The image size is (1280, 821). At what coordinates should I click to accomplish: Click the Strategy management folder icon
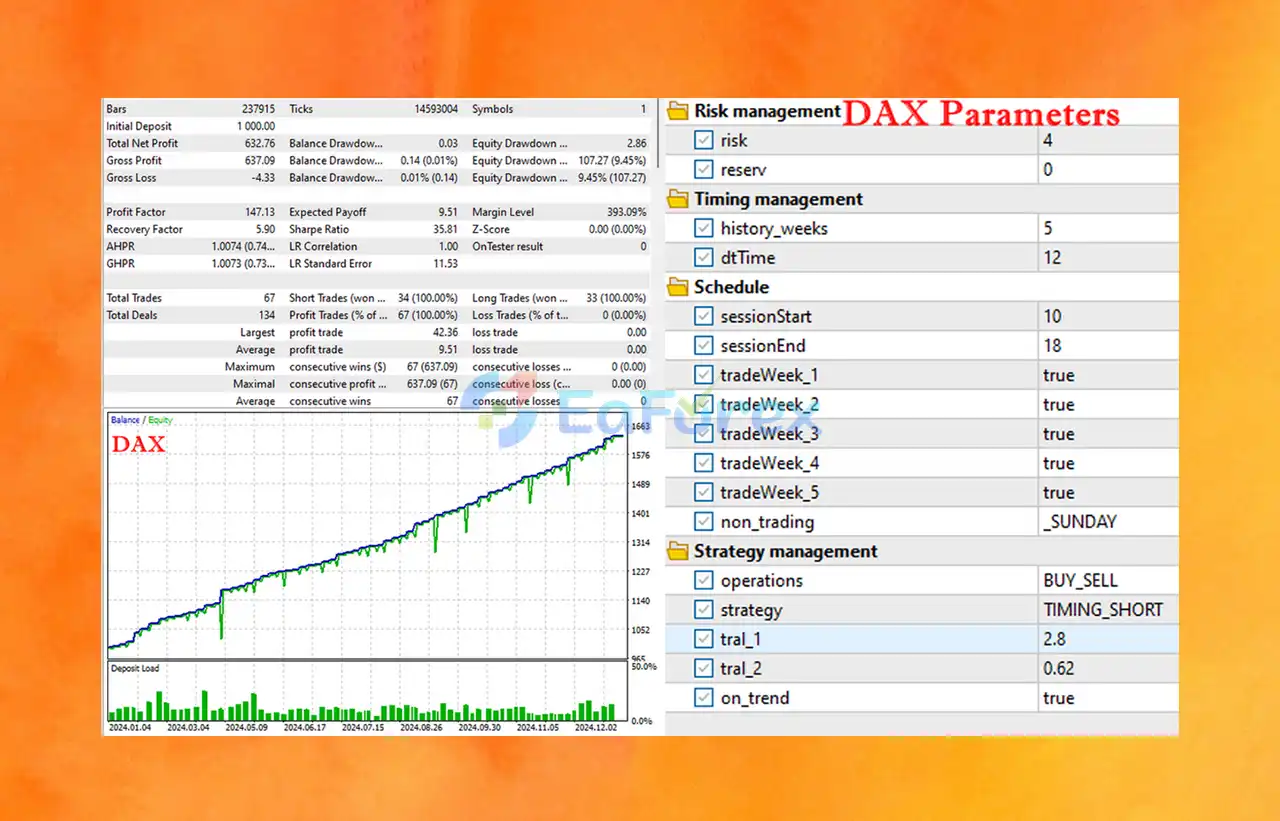pos(679,551)
